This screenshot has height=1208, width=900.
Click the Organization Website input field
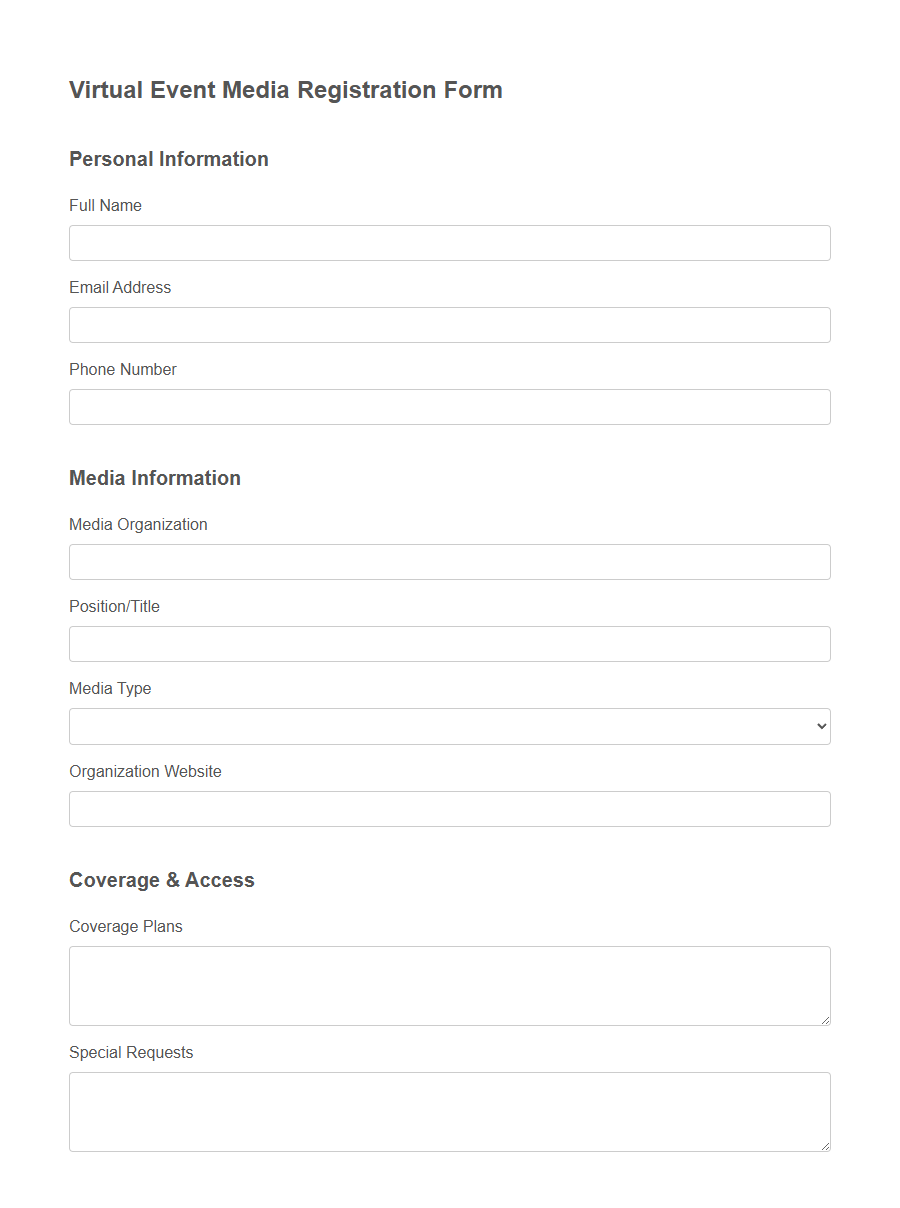click(449, 809)
